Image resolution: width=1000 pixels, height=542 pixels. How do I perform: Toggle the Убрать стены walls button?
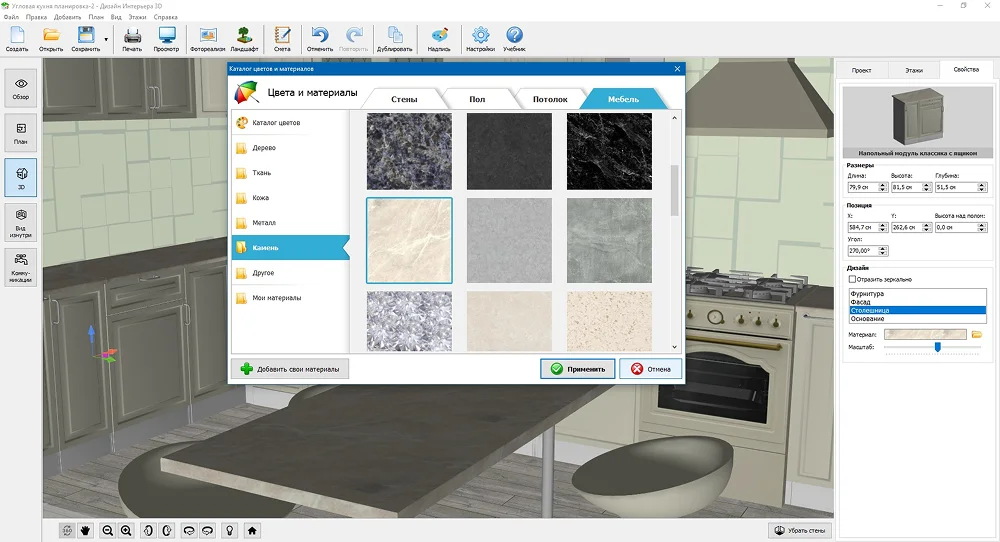[801, 530]
